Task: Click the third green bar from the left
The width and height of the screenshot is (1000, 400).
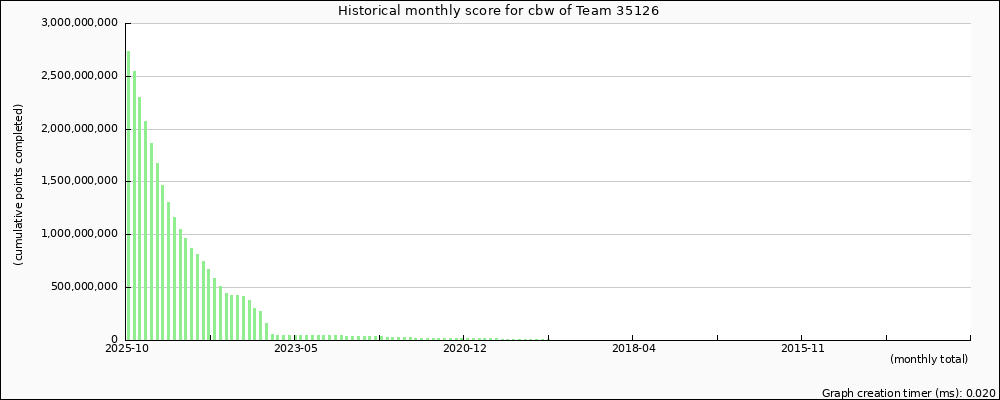Action: 140,218
